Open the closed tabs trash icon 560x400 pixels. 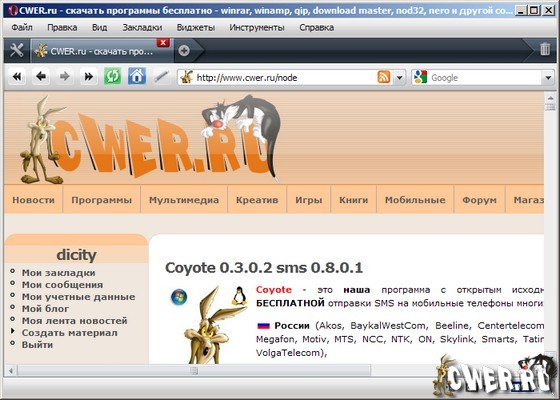(x=545, y=50)
